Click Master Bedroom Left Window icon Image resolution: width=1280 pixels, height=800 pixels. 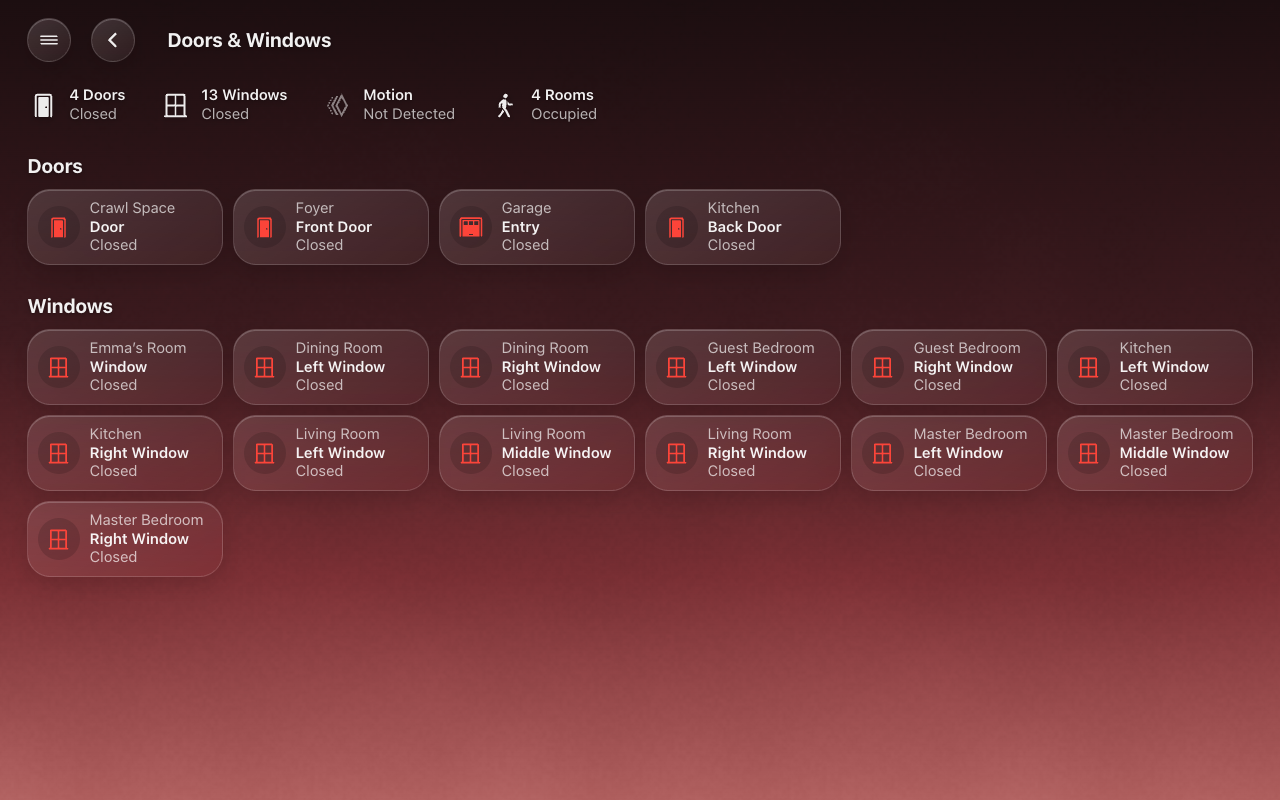pyautogui.click(x=883, y=453)
